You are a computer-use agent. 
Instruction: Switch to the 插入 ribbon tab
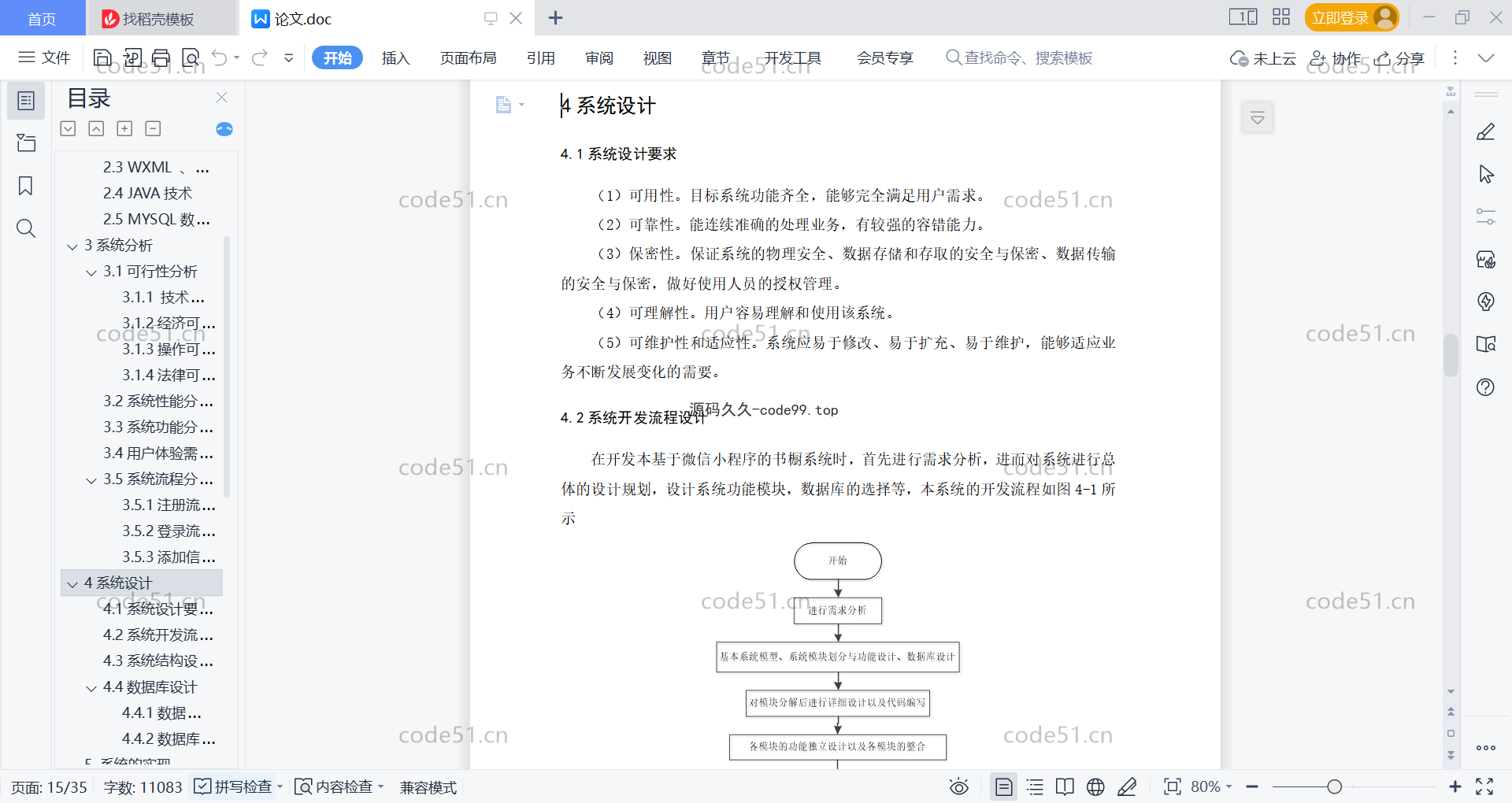click(395, 57)
